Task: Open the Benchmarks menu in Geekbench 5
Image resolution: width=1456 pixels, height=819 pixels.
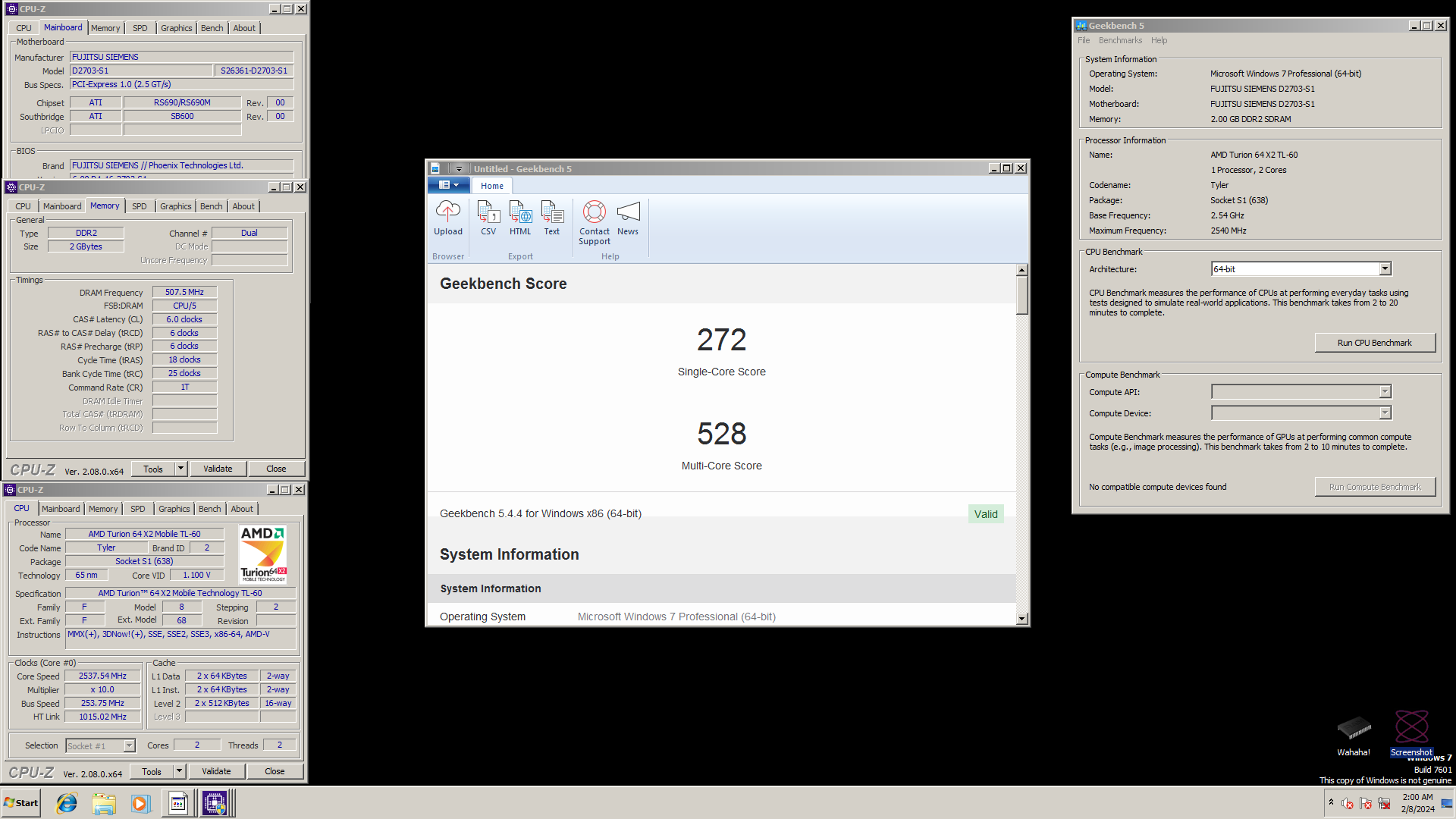Action: coord(1120,40)
